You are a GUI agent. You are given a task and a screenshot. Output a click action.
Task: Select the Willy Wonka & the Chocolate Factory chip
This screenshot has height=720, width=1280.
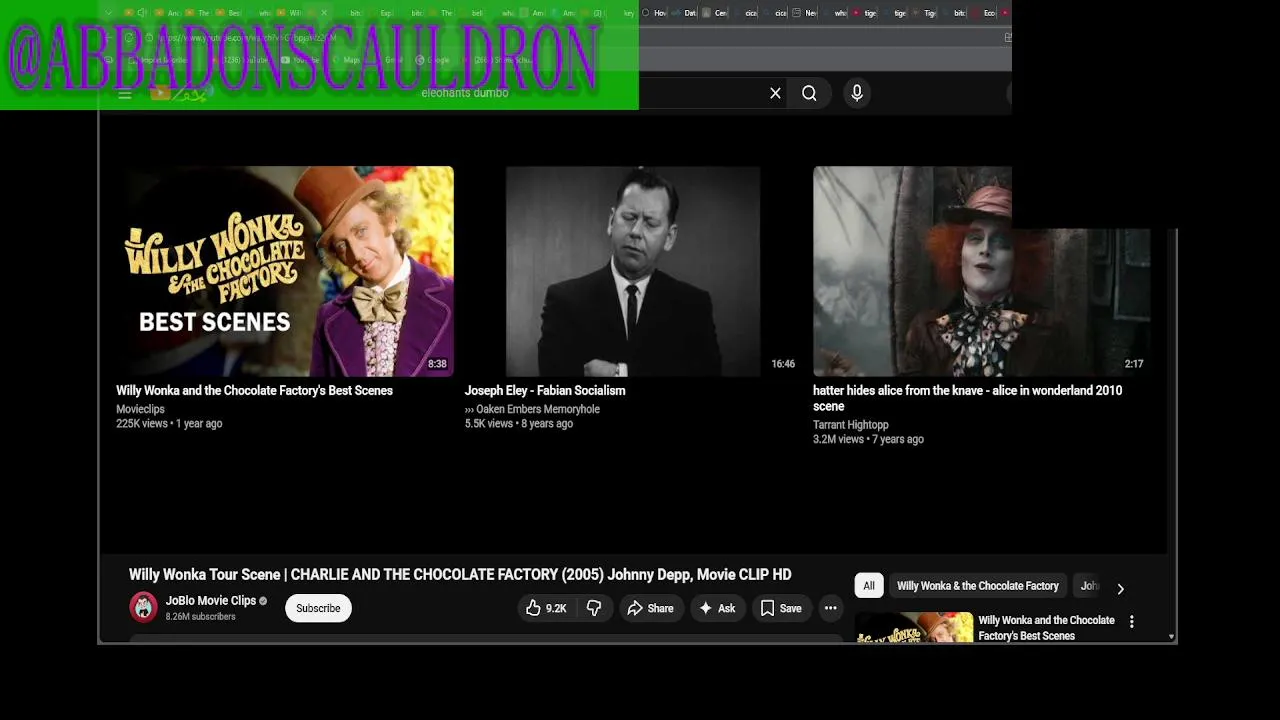[x=977, y=586]
